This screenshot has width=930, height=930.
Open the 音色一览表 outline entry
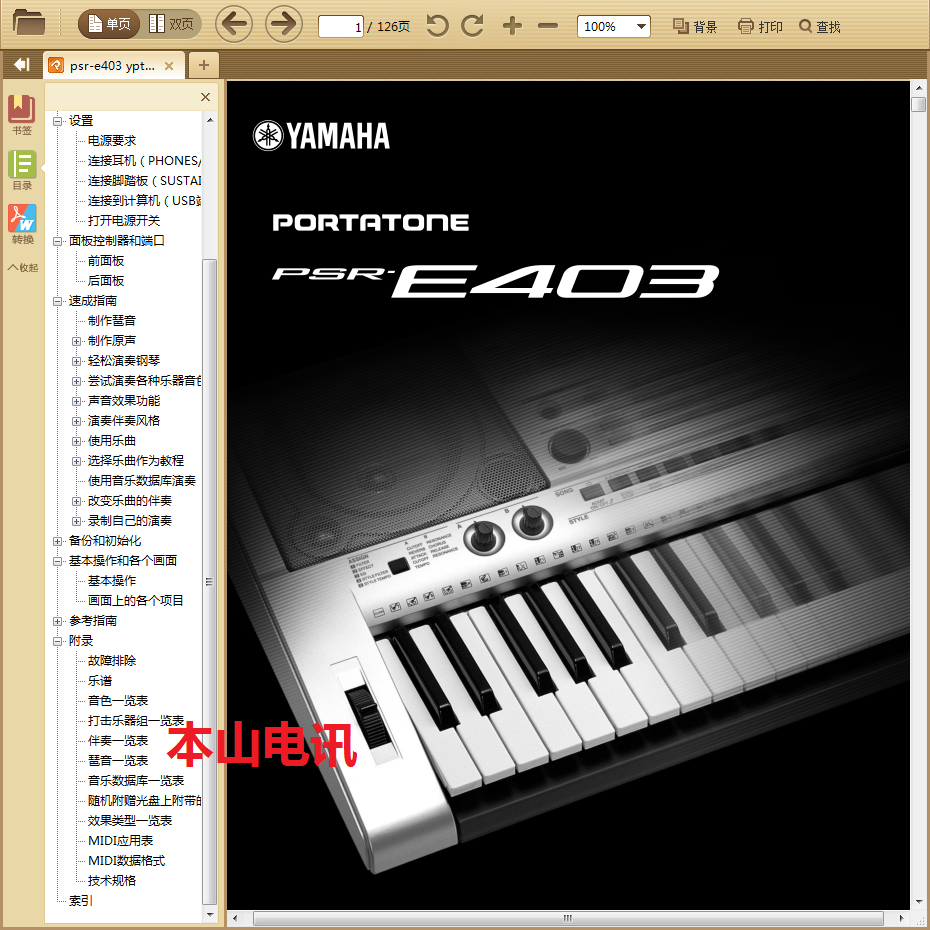pos(118,700)
